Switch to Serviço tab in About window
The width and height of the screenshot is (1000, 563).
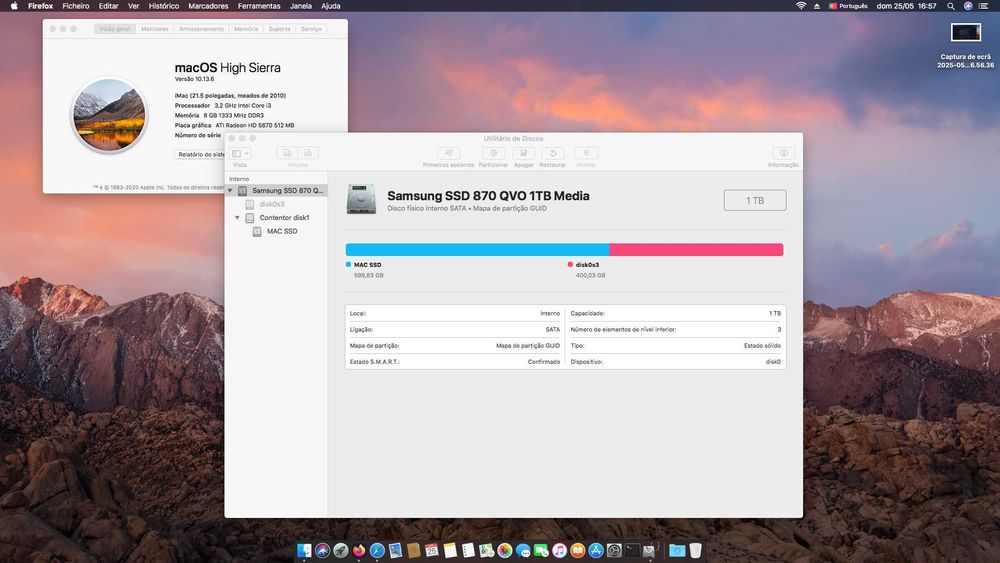point(311,29)
